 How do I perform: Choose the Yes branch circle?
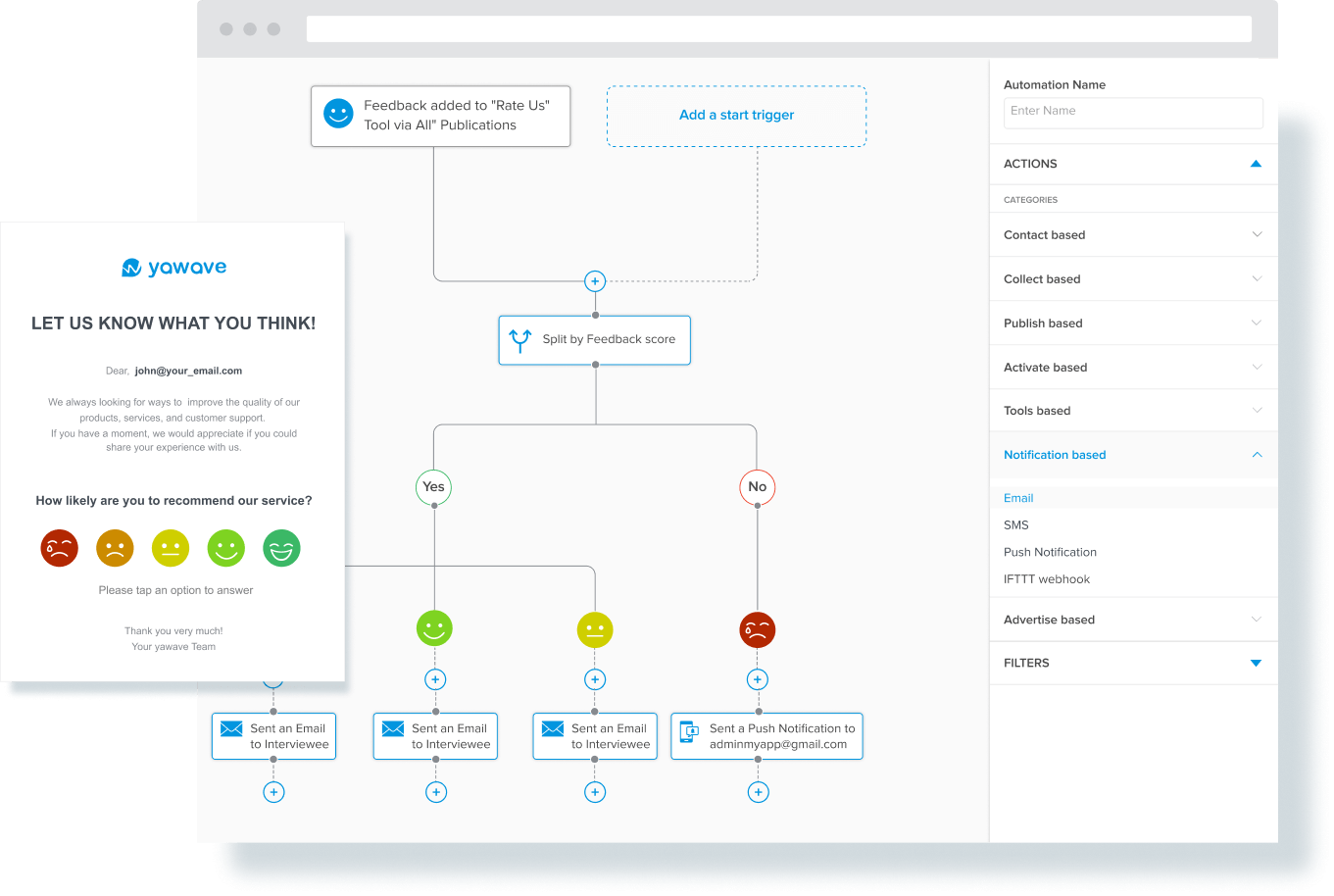(x=433, y=487)
